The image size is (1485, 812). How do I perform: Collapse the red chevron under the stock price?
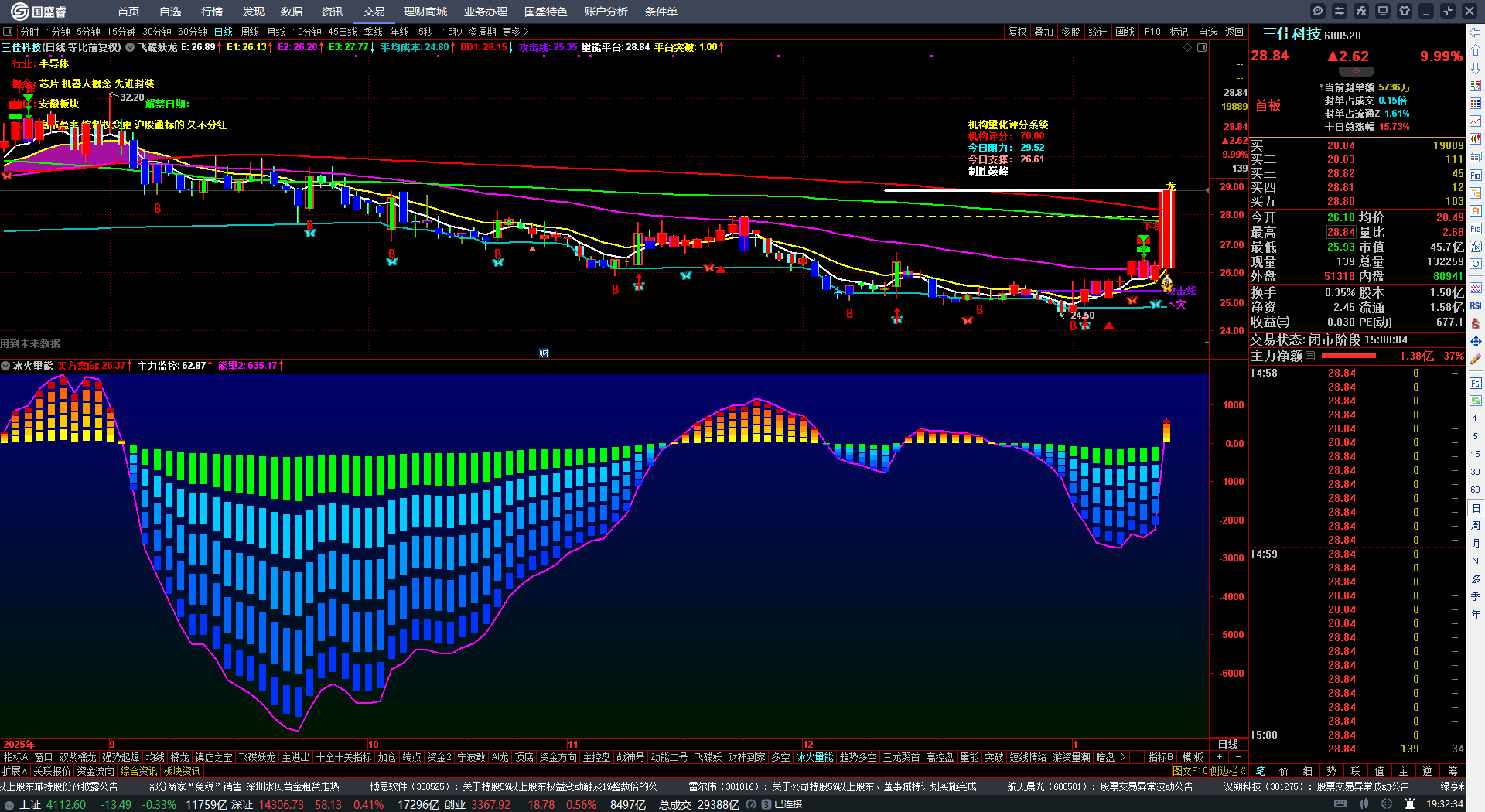[1356, 71]
